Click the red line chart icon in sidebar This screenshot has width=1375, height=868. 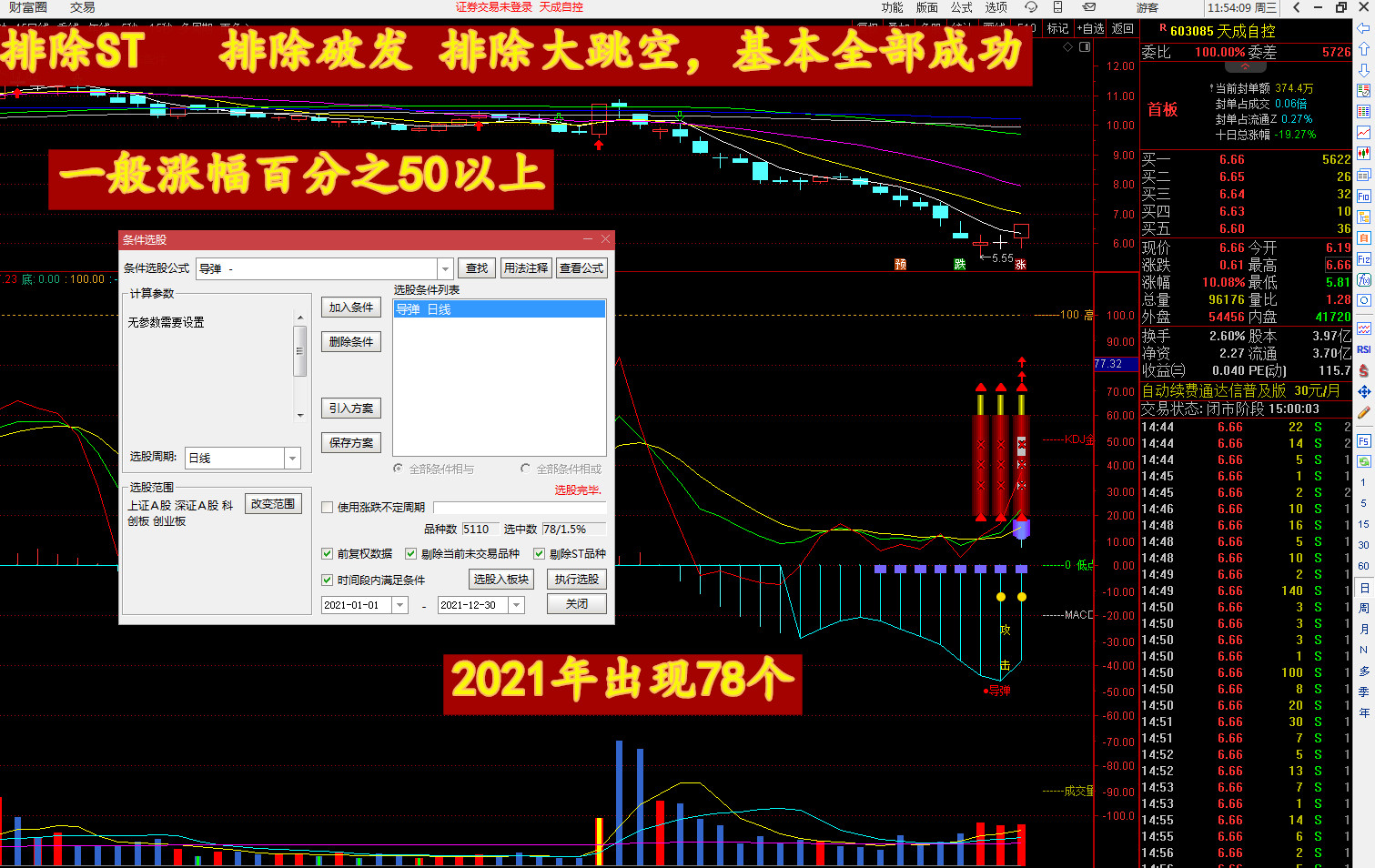(1363, 133)
